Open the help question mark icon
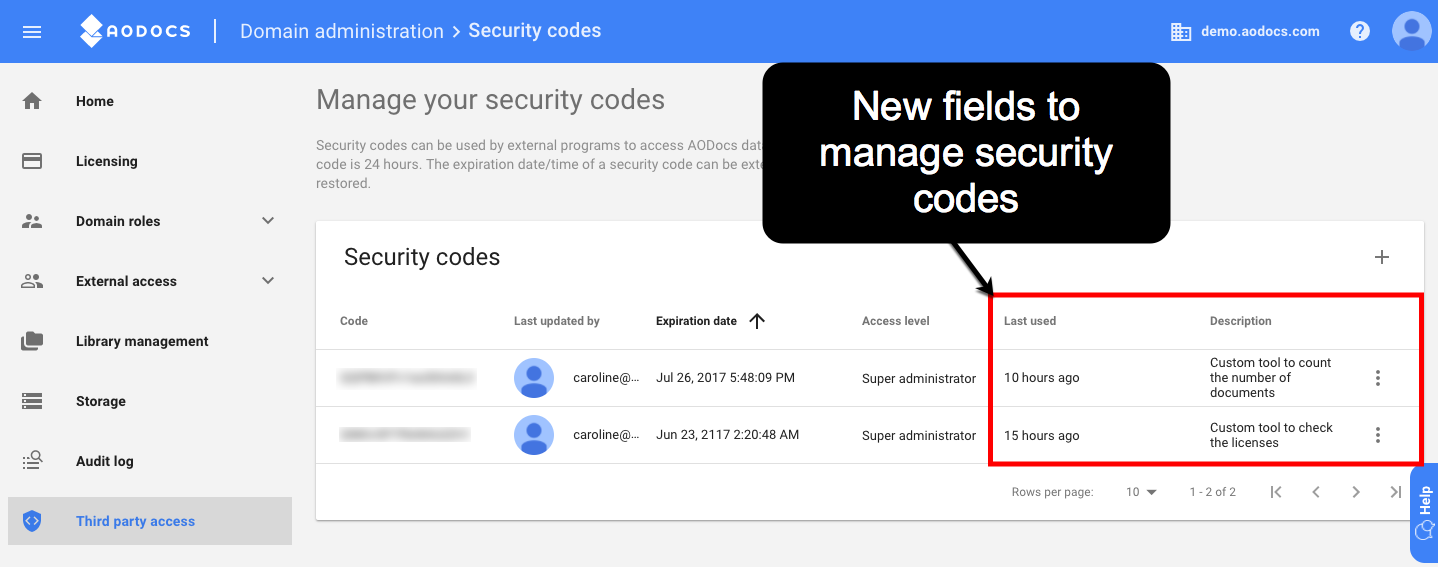This screenshot has width=1438, height=567. pos(1360,31)
